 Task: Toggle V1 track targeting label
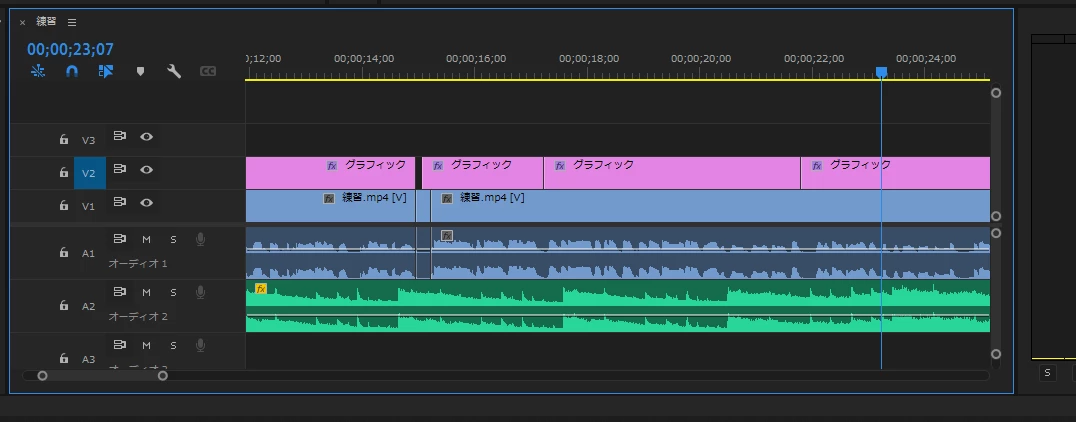89,206
